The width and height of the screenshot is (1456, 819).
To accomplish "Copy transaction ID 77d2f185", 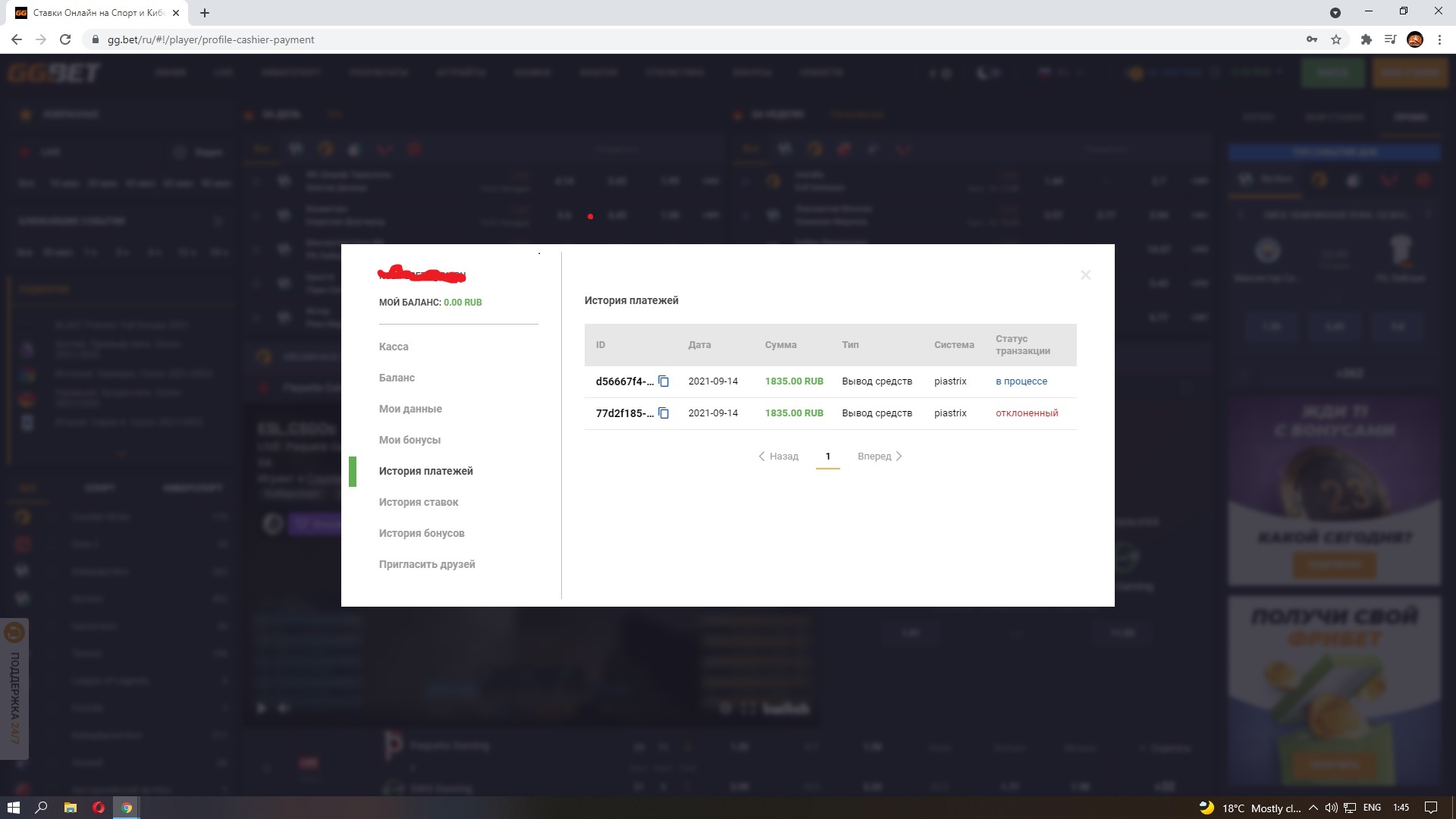I will tap(664, 413).
